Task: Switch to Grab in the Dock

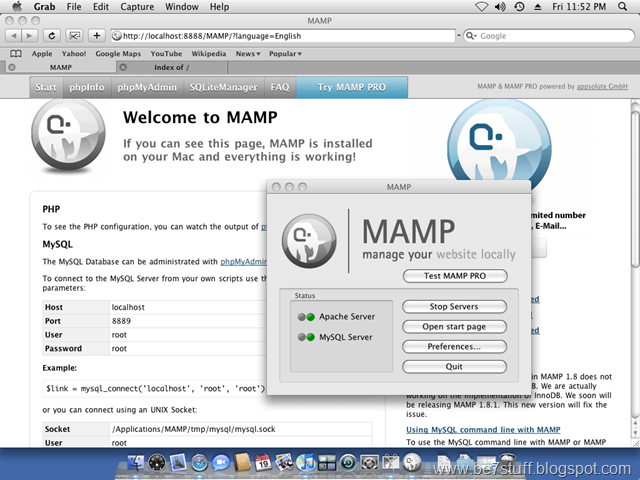Action: (x=391, y=463)
